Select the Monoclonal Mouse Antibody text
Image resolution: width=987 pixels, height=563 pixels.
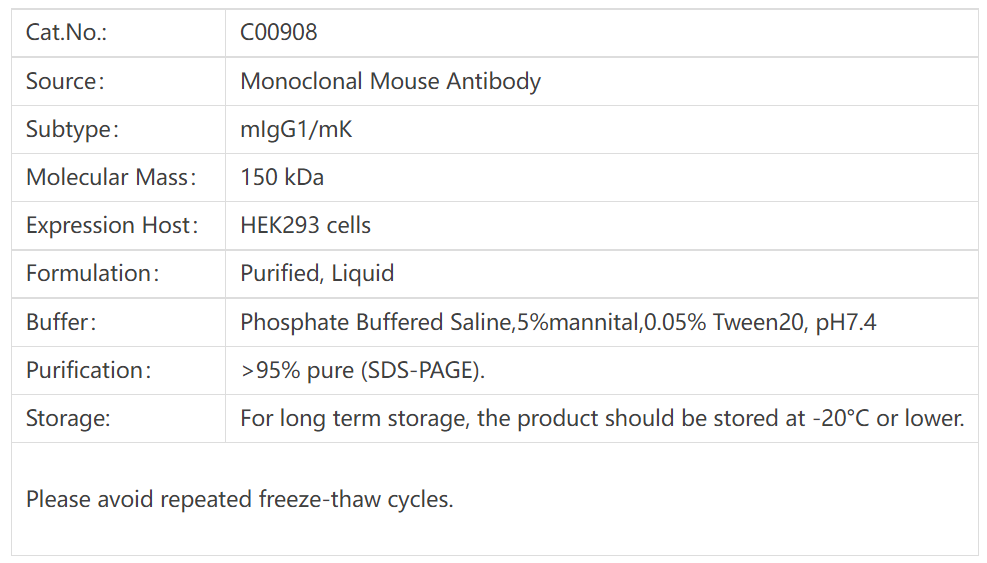point(390,81)
